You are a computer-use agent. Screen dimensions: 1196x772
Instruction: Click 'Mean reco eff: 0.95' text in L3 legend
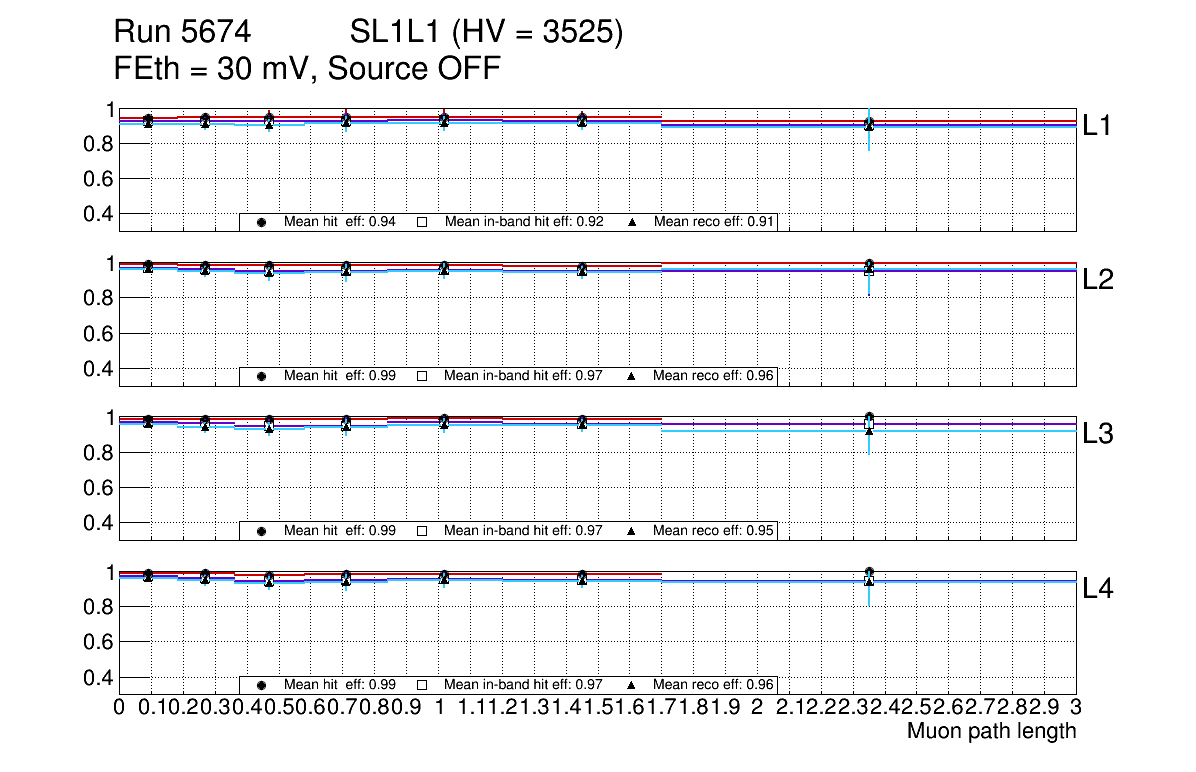(714, 531)
